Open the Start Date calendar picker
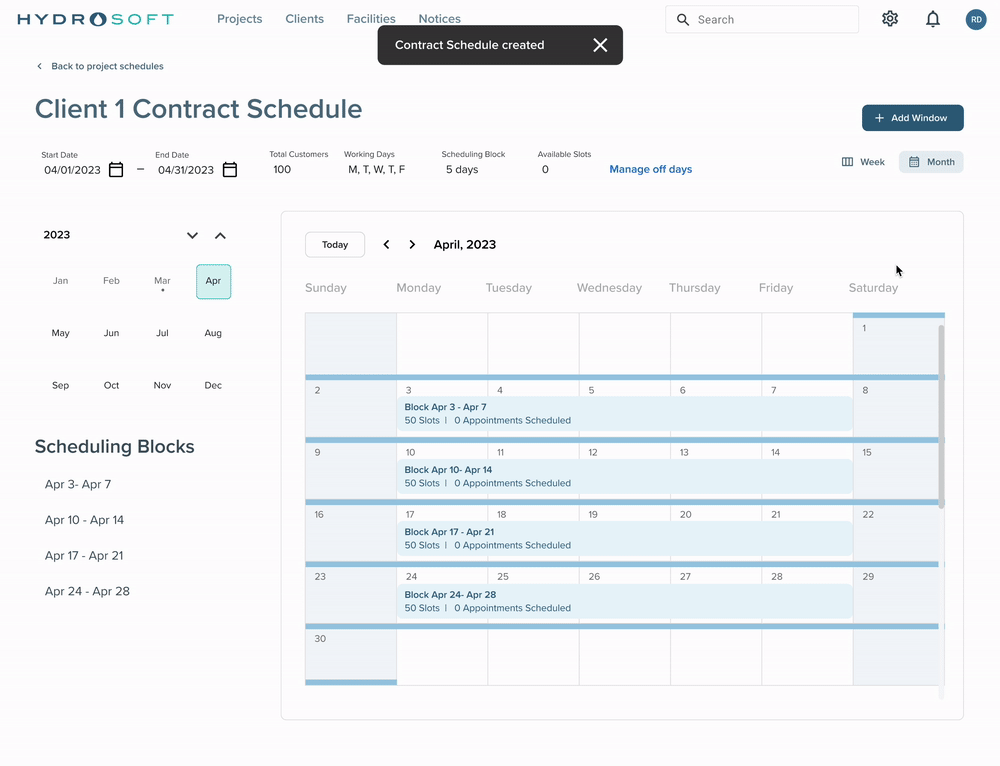Image resolution: width=1000 pixels, height=766 pixels. [x=116, y=170]
